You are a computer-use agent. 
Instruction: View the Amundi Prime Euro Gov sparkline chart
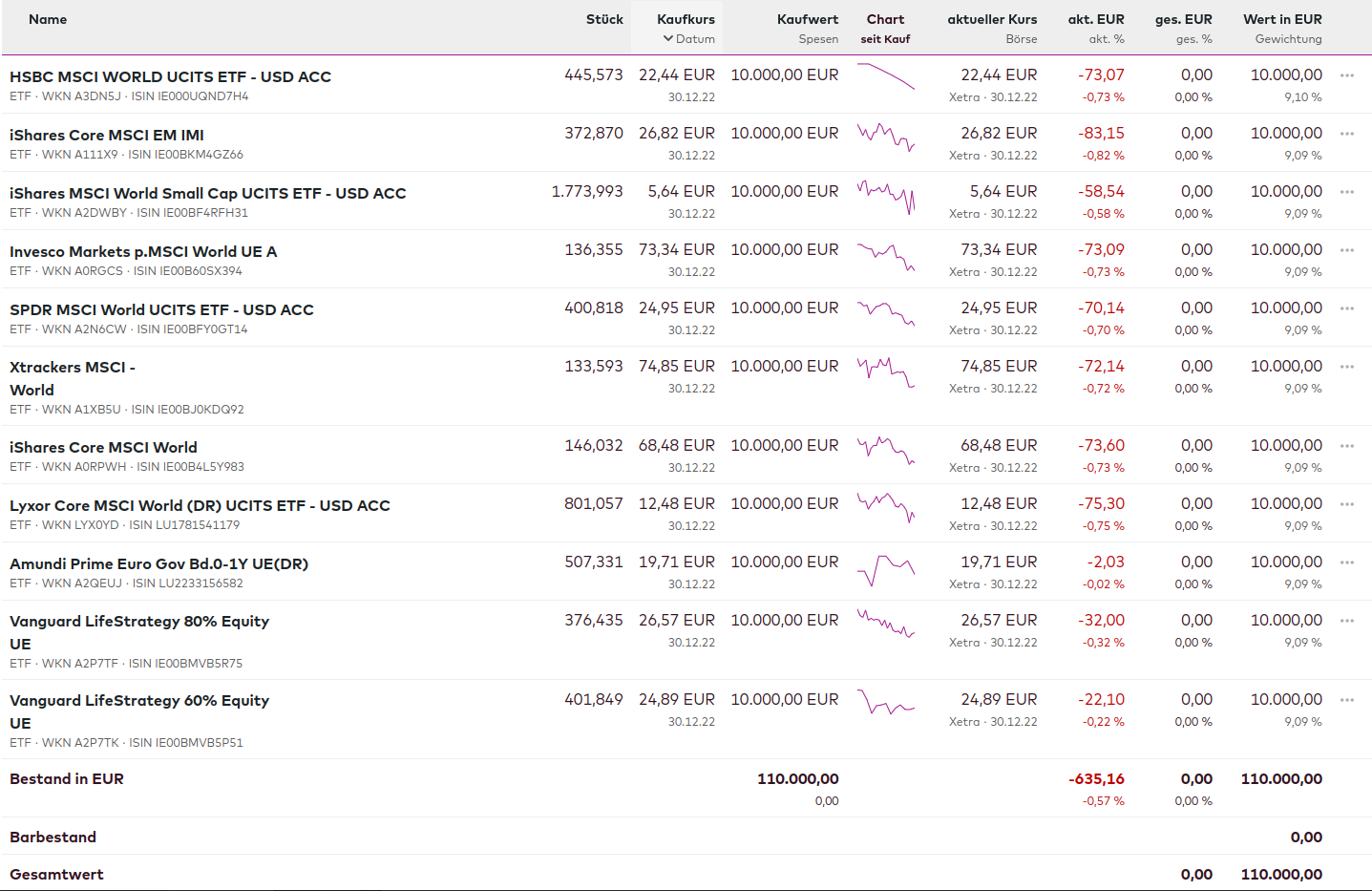point(886,569)
